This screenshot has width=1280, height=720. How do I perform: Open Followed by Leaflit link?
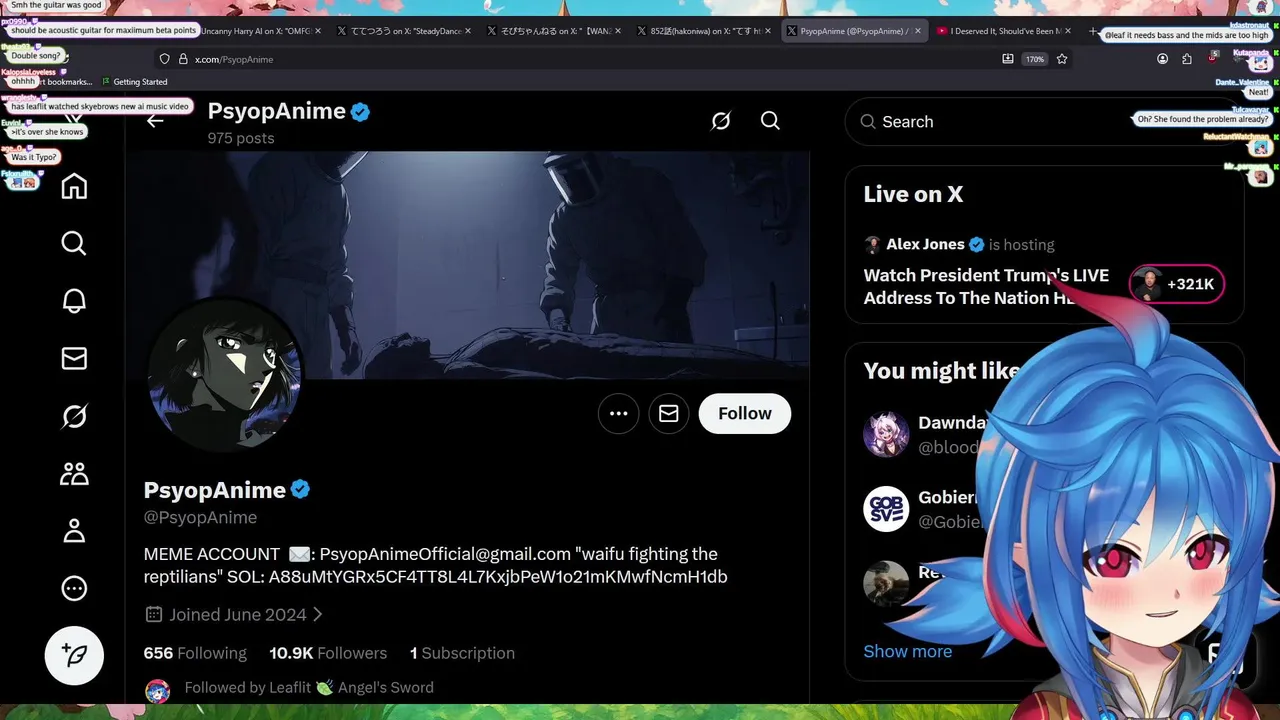click(309, 688)
